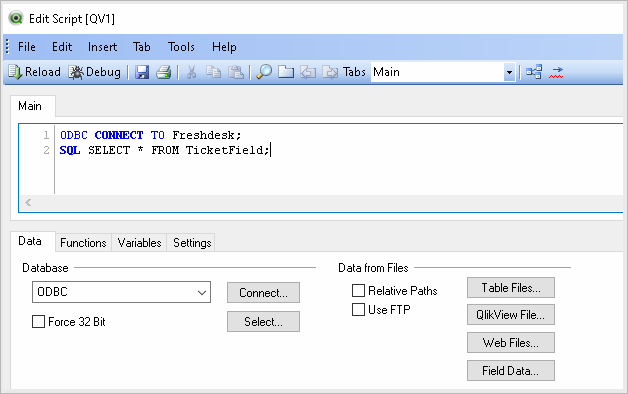Enable Use FTP checkbox
The width and height of the screenshot is (628, 394).
(x=358, y=310)
